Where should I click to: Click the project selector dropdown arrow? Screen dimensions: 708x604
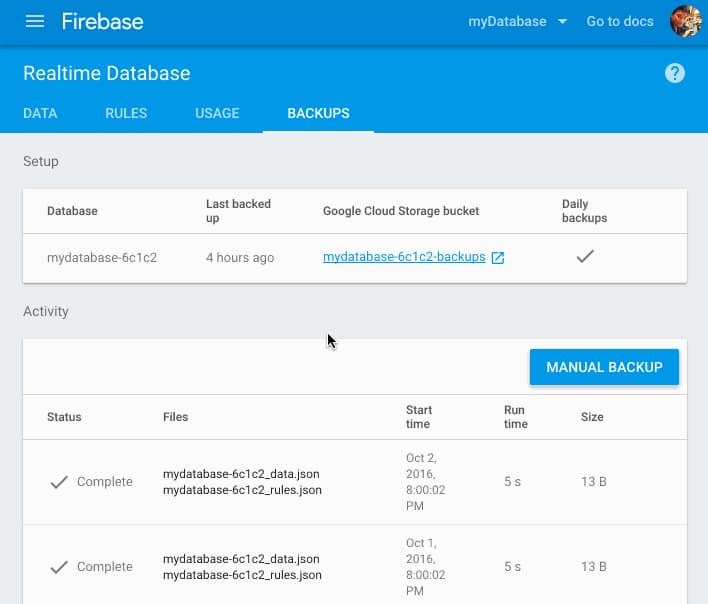point(562,21)
